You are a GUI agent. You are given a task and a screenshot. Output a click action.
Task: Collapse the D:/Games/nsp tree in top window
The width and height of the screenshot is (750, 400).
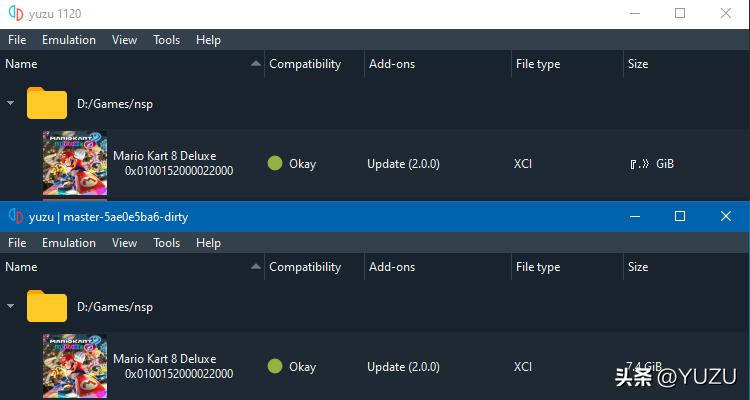coord(11,103)
